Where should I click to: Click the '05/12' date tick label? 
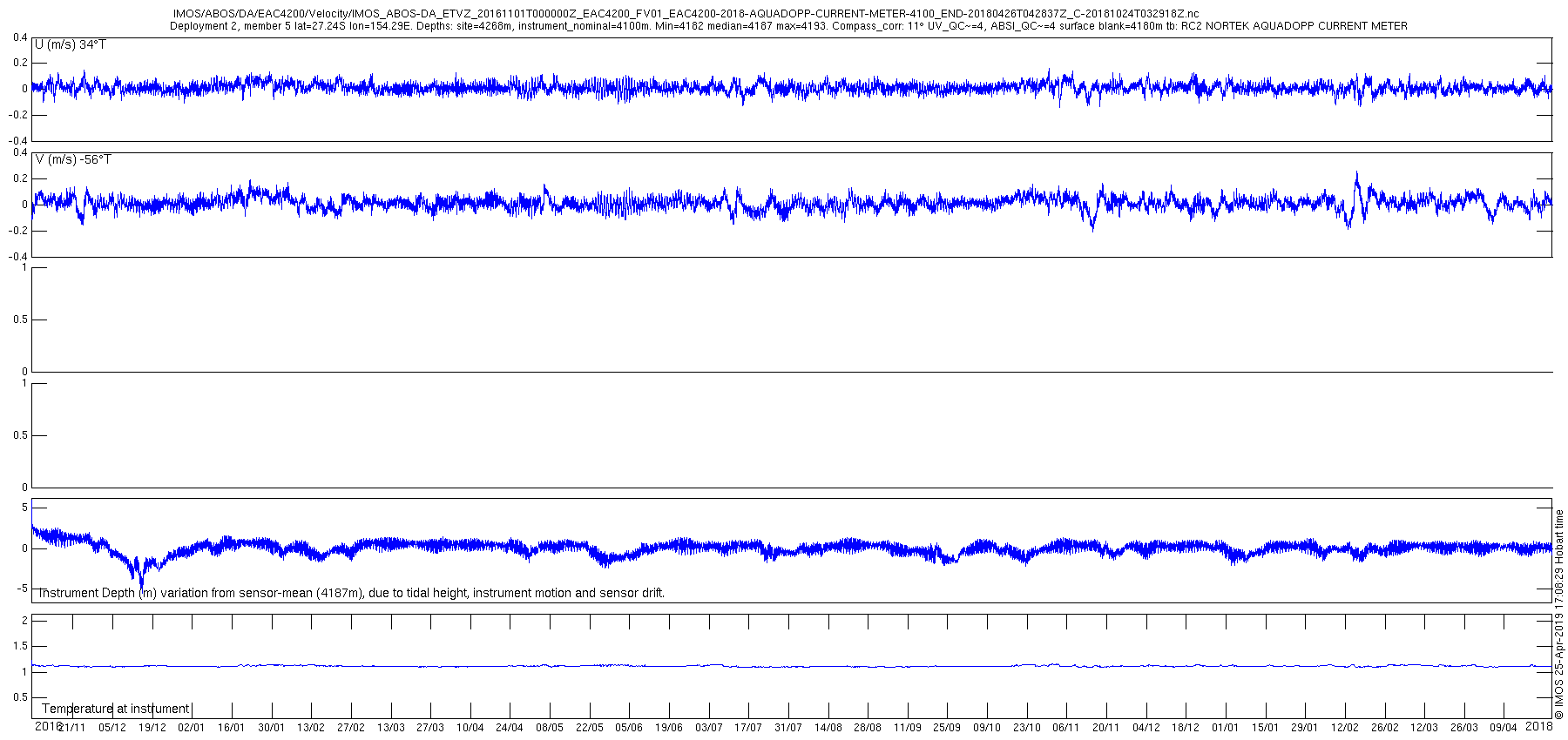[112, 728]
